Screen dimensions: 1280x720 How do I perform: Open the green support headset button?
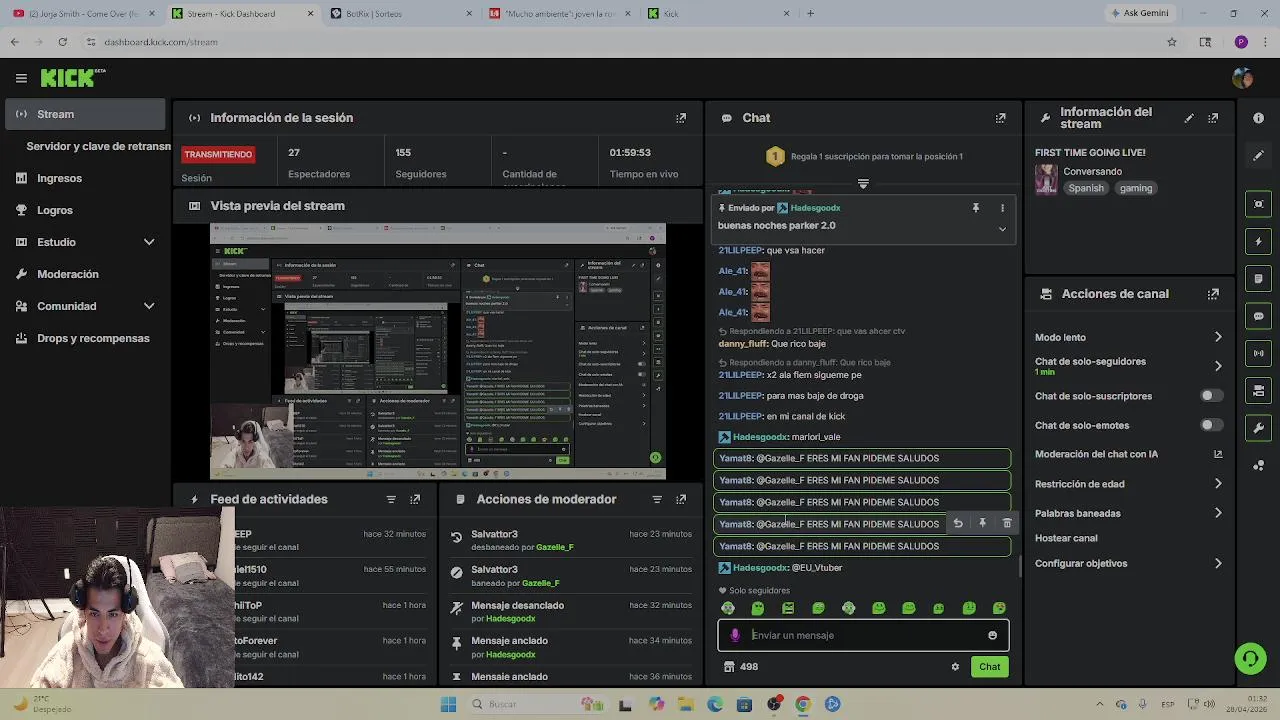(x=1250, y=658)
